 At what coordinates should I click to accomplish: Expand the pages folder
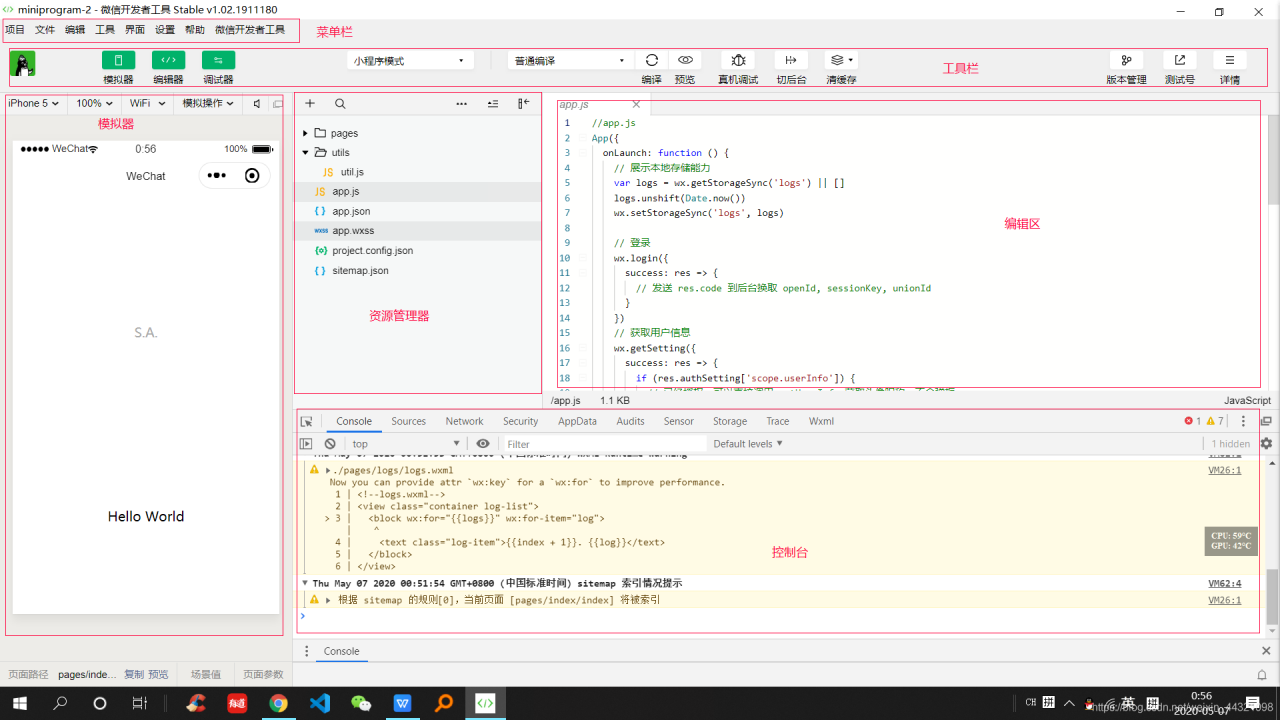(344, 133)
